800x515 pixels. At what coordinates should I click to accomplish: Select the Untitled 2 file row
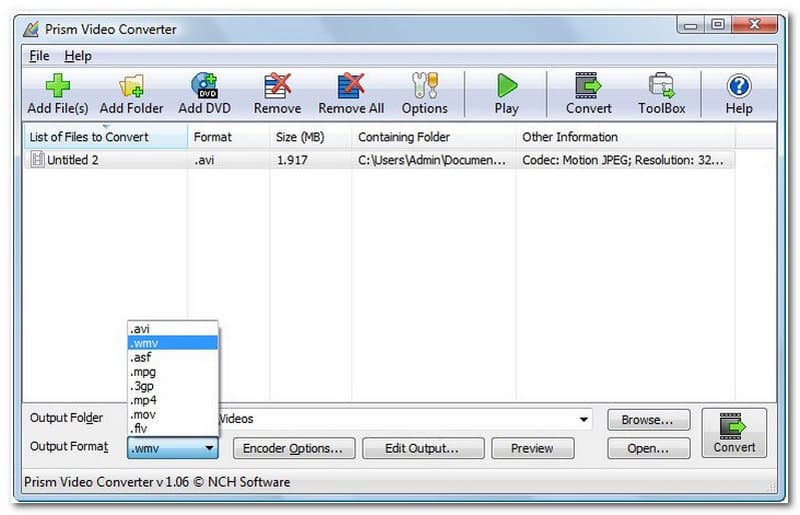pyautogui.click(x=380, y=160)
